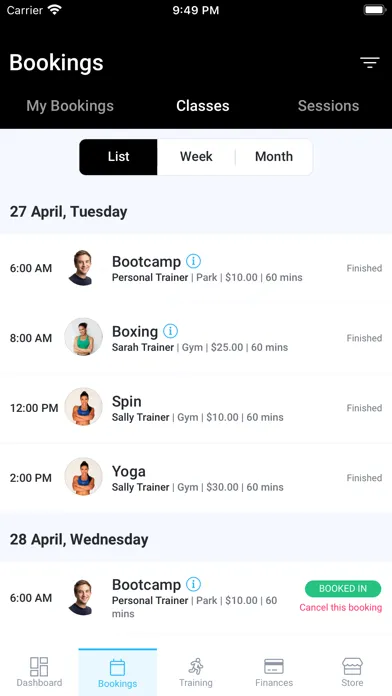
Task: Switch view to Month
Action: point(274,157)
